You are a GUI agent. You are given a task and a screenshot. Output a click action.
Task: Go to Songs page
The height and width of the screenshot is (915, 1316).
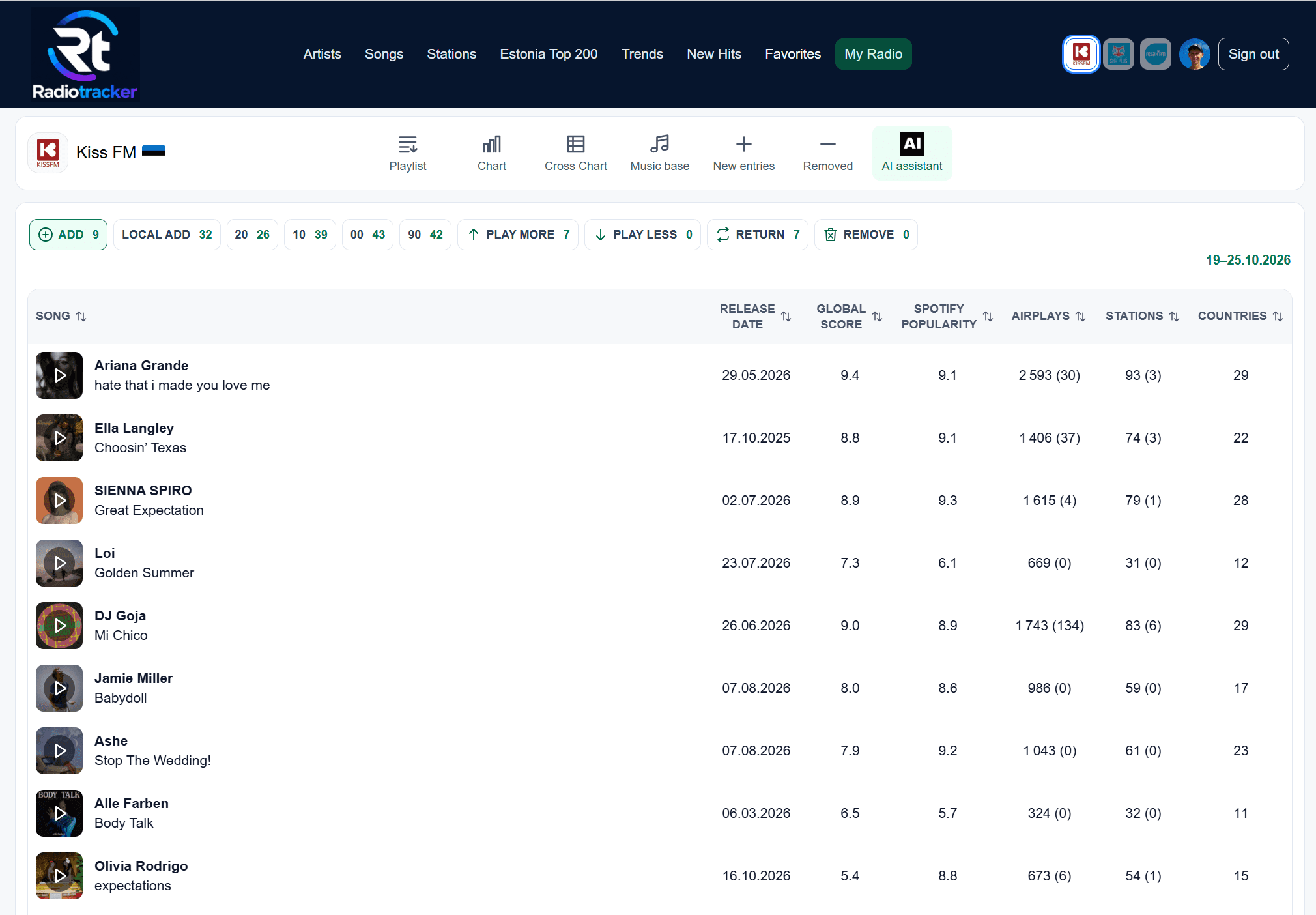point(384,54)
